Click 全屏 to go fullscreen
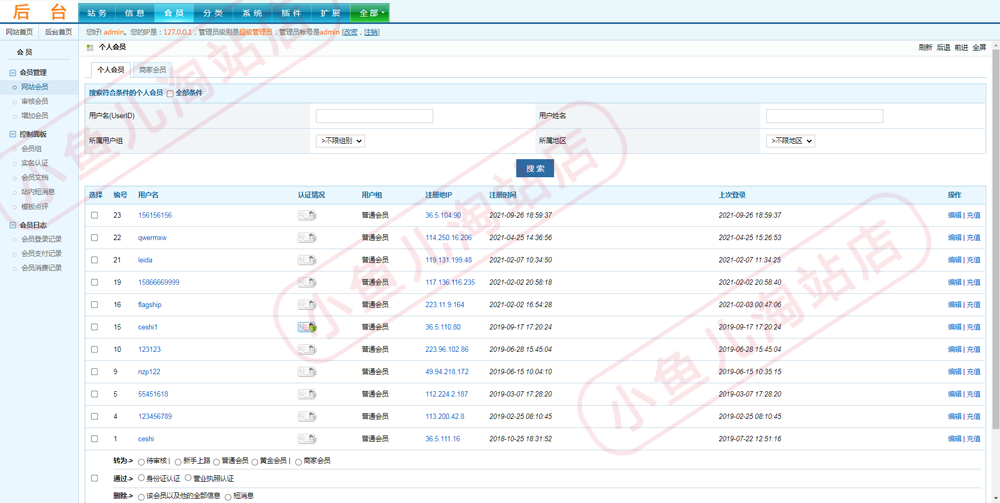Screen dimensions: 1000x503 click(x=979, y=48)
